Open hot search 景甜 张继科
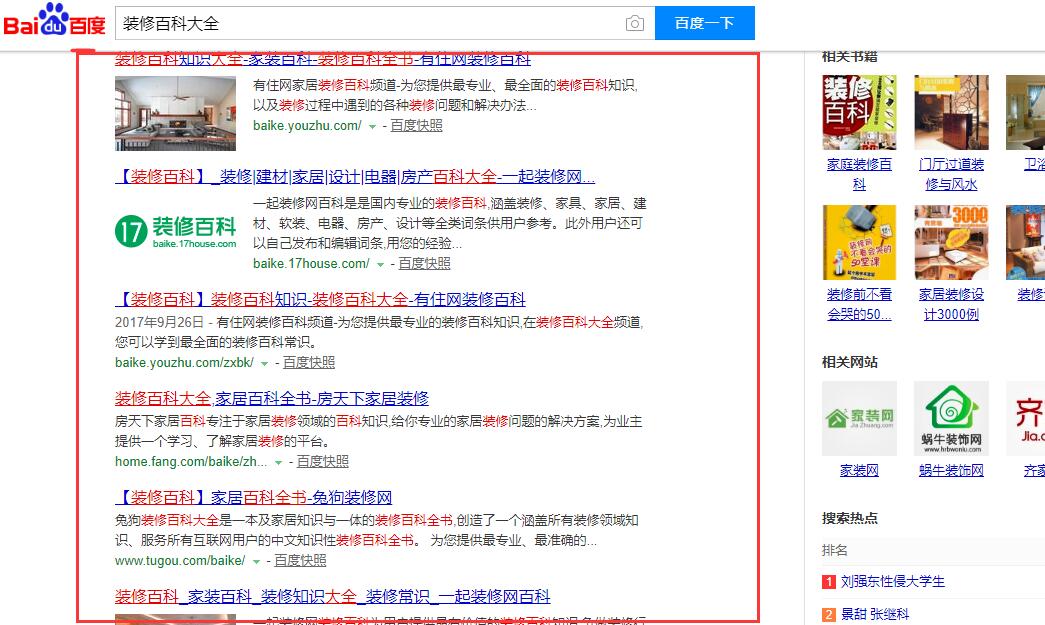 (874, 614)
